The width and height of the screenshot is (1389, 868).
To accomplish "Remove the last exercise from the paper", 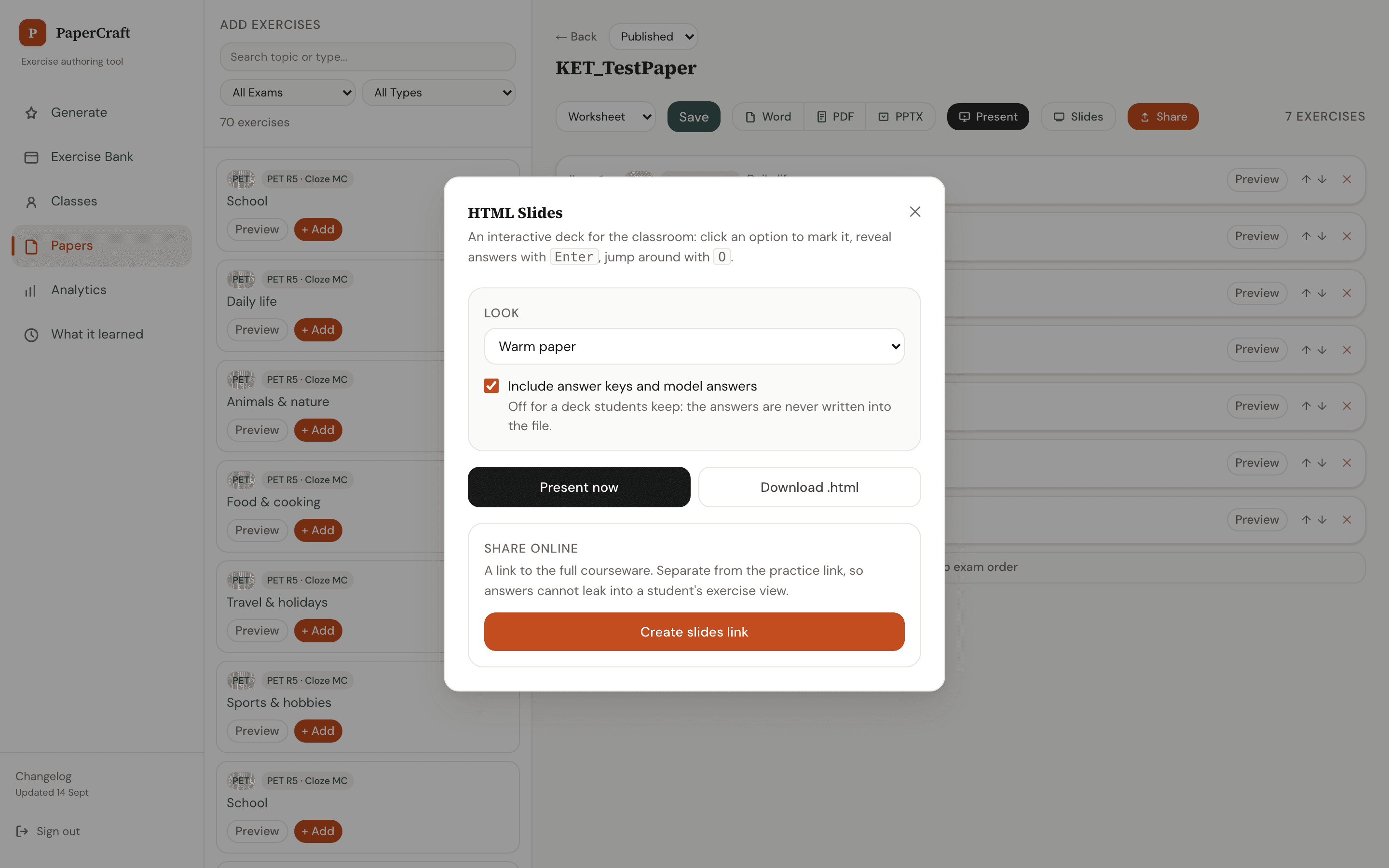I will tap(1347, 519).
